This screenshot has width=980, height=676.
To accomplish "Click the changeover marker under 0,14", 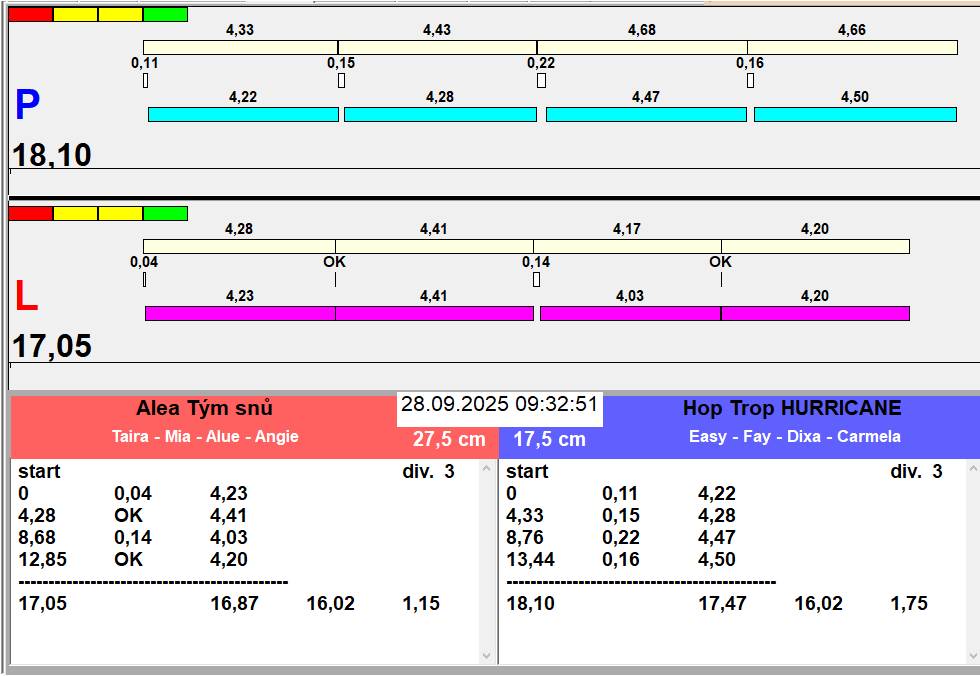I will (x=536, y=280).
